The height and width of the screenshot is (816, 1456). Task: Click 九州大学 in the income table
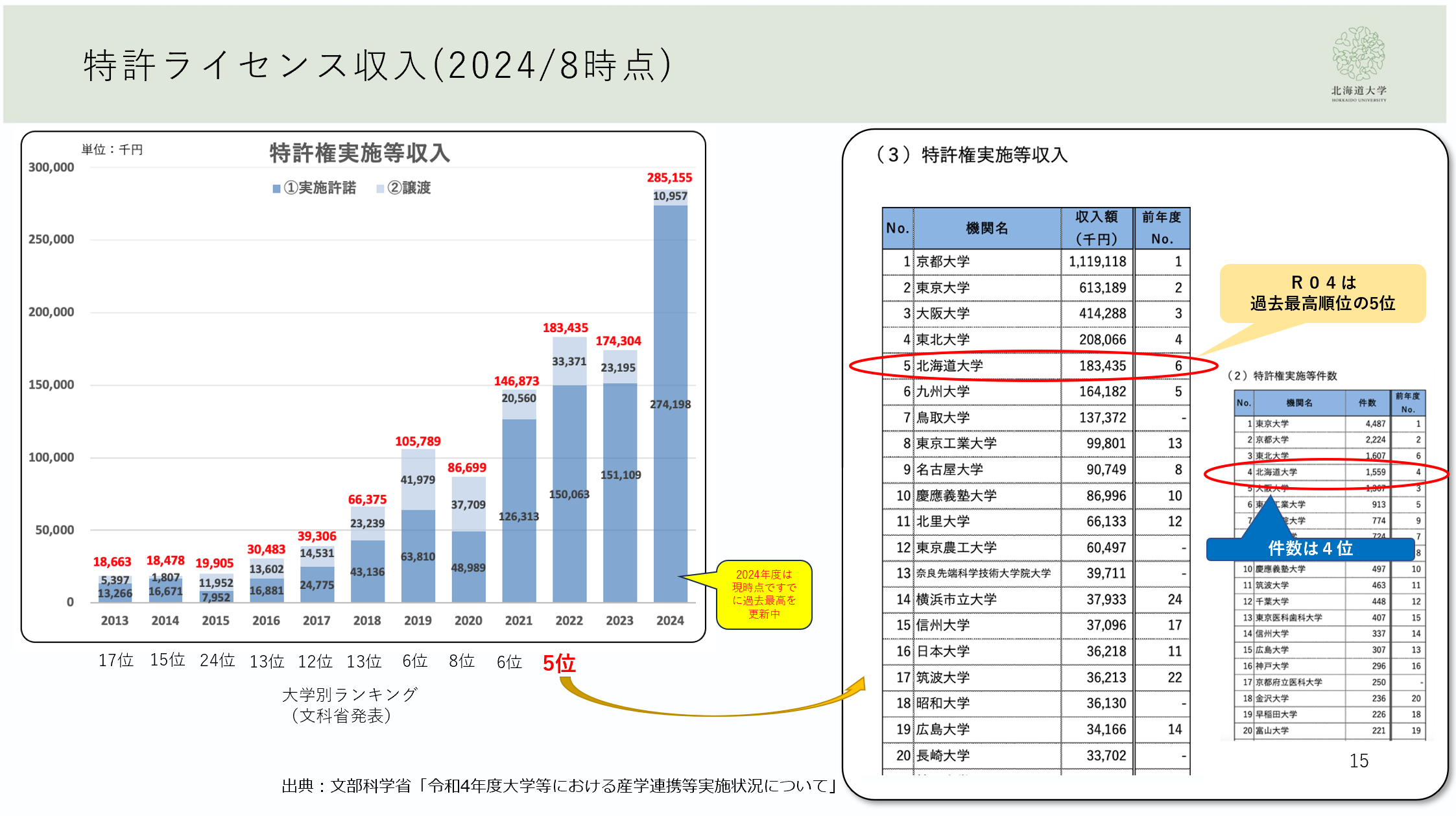[943, 392]
